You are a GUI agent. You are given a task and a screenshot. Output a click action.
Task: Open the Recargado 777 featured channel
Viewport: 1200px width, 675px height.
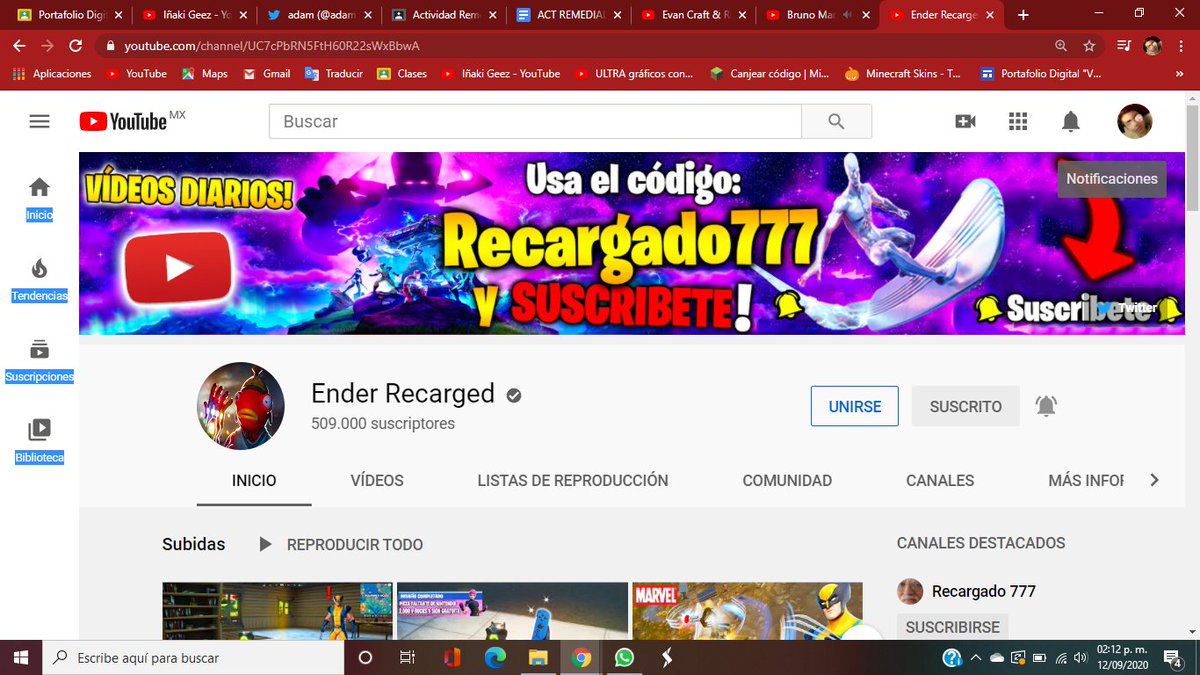pos(966,591)
